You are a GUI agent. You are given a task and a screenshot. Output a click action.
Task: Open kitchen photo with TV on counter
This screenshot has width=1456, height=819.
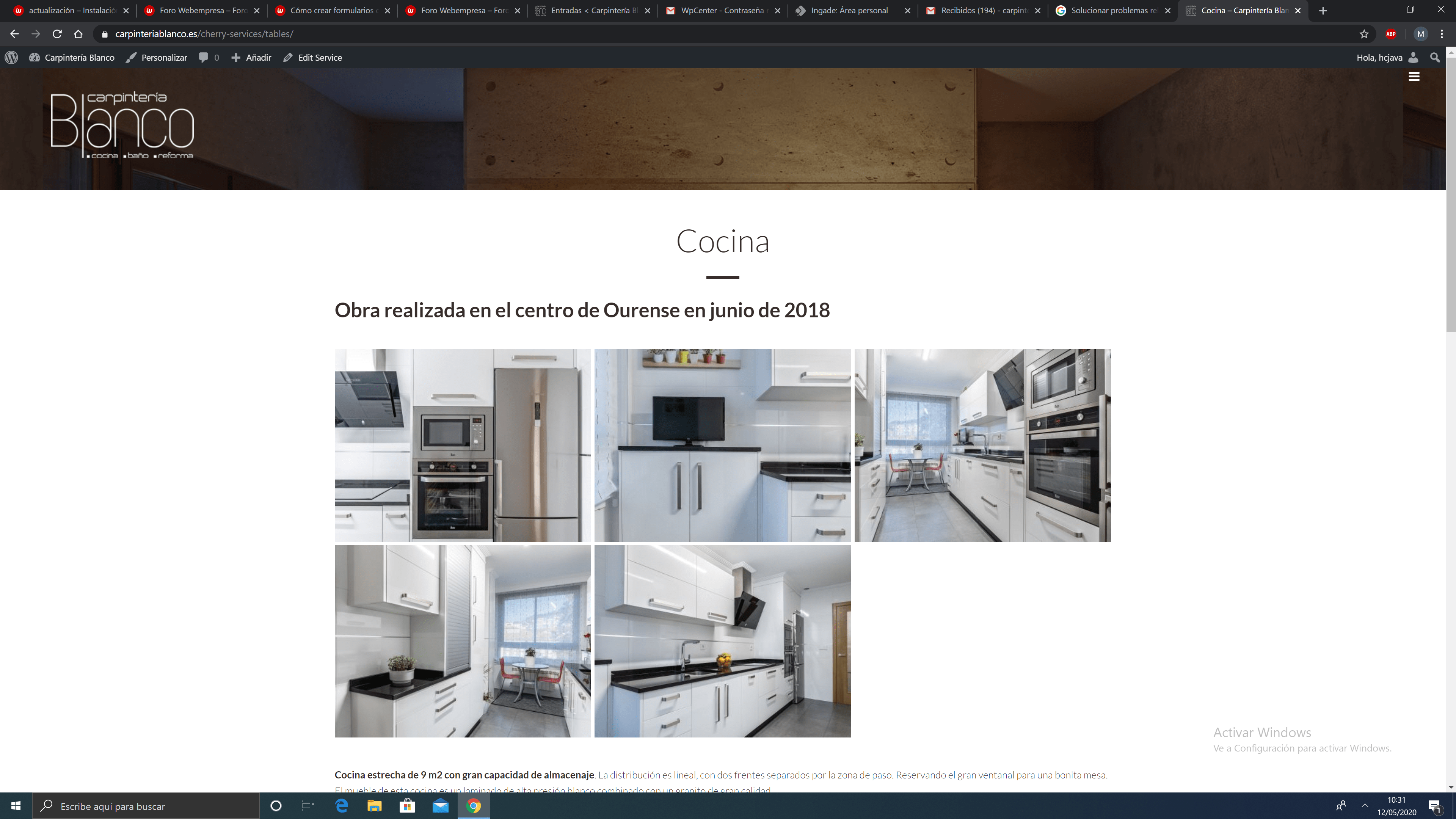coord(722,446)
